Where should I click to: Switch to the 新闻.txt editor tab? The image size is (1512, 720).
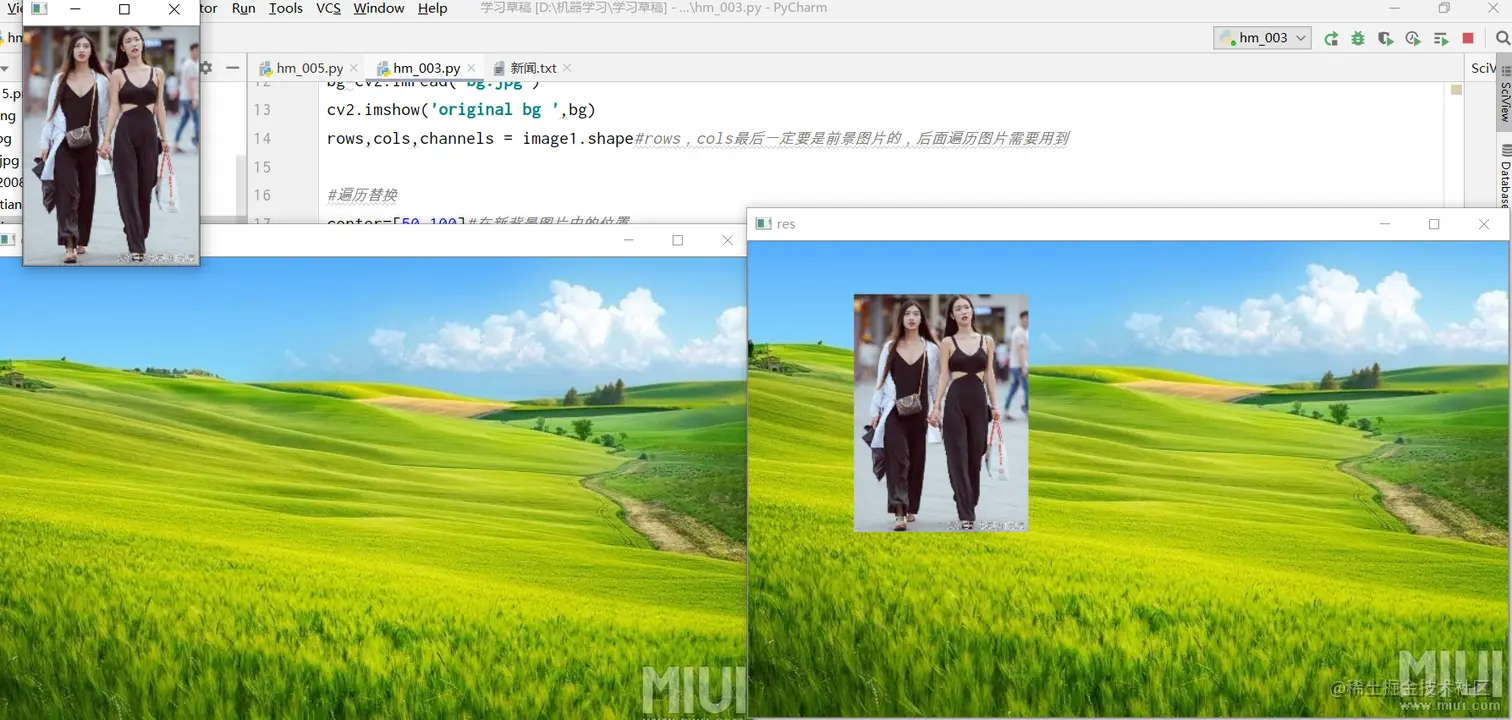pos(533,68)
